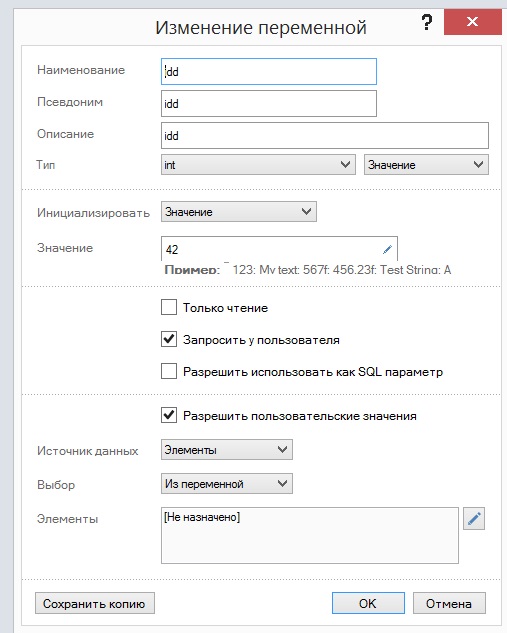Open the Инициализировать dropdown

(239, 212)
